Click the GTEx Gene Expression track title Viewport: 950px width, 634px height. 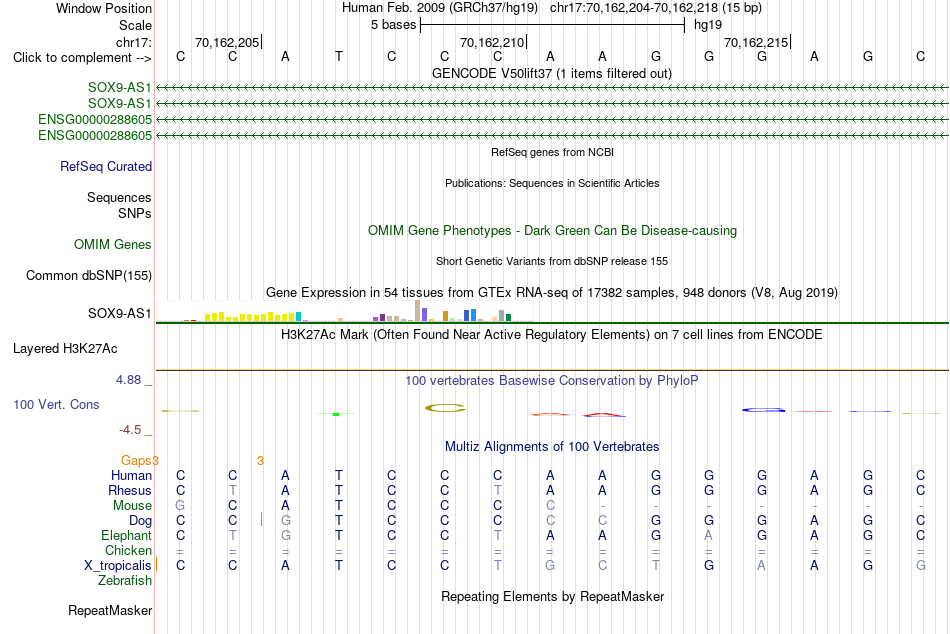tap(552, 293)
